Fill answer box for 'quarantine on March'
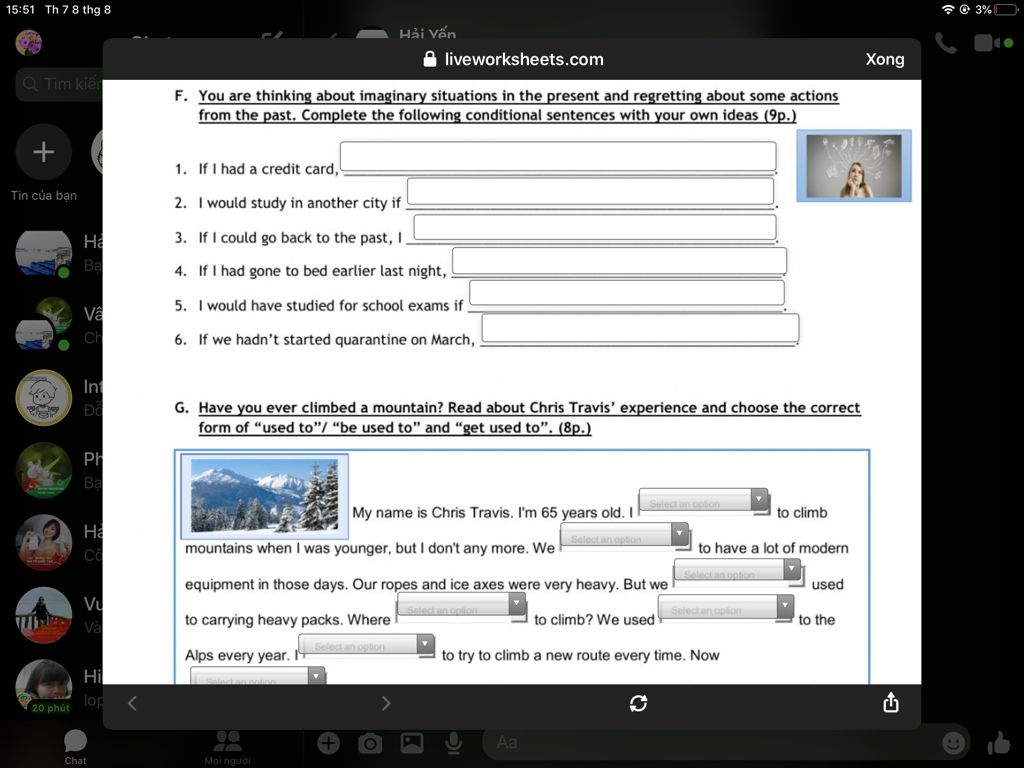Viewport: 1024px width, 768px height. pyautogui.click(x=640, y=328)
